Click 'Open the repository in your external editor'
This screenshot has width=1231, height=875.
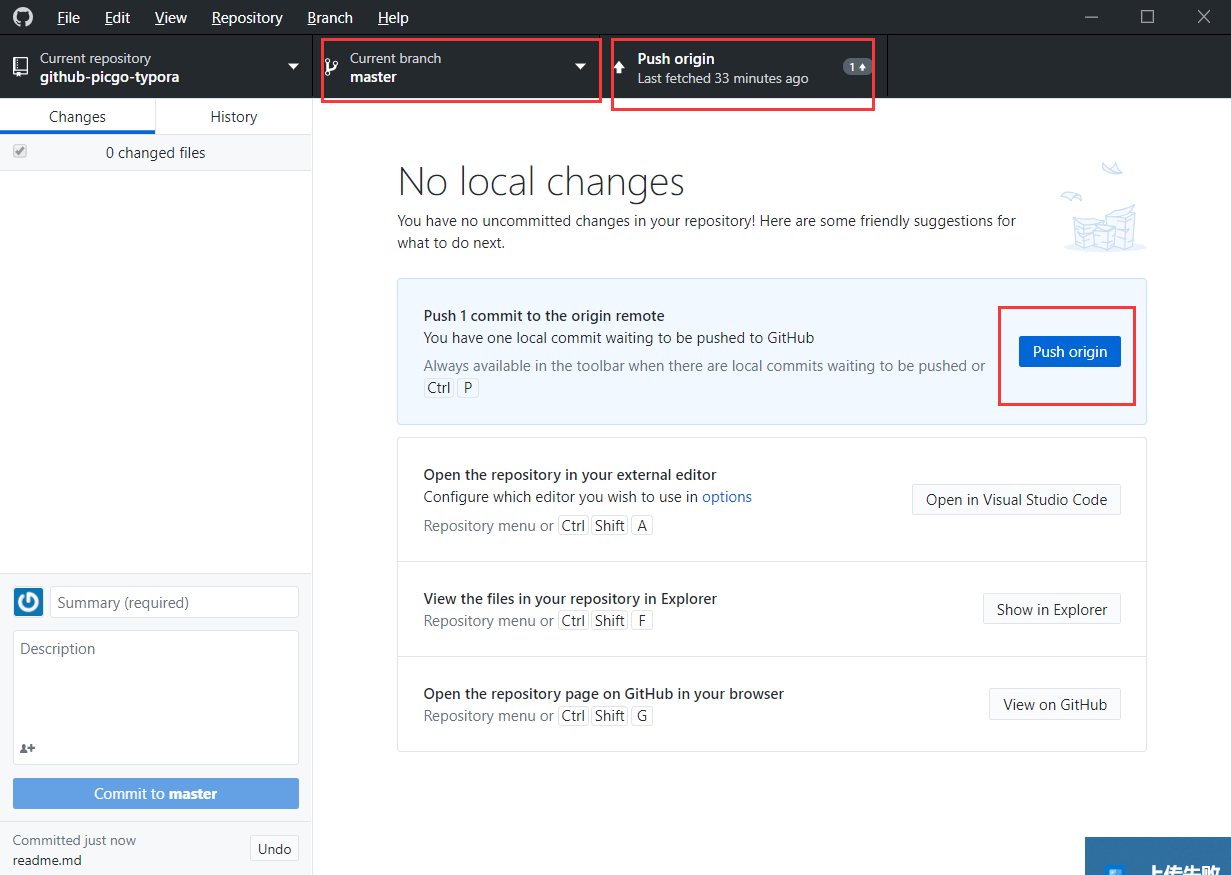click(570, 475)
